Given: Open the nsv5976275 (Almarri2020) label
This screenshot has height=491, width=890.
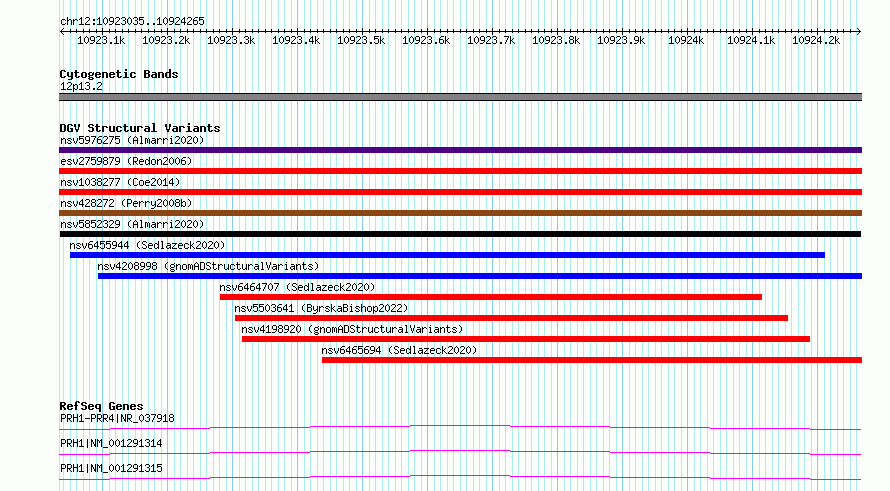Looking at the screenshot, I should pos(132,140).
